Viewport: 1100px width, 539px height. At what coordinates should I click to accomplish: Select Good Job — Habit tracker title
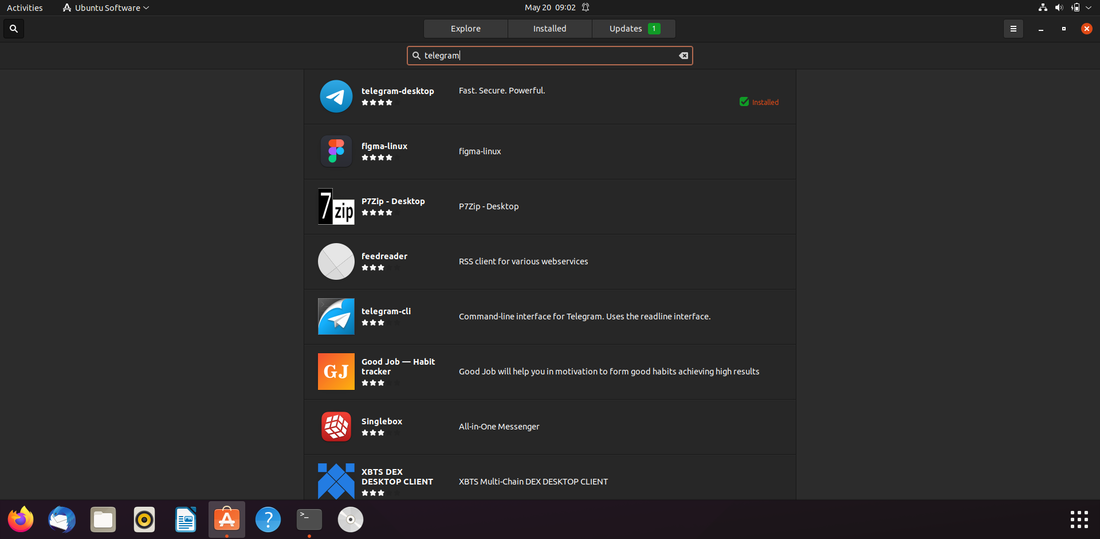click(x=398, y=366)
